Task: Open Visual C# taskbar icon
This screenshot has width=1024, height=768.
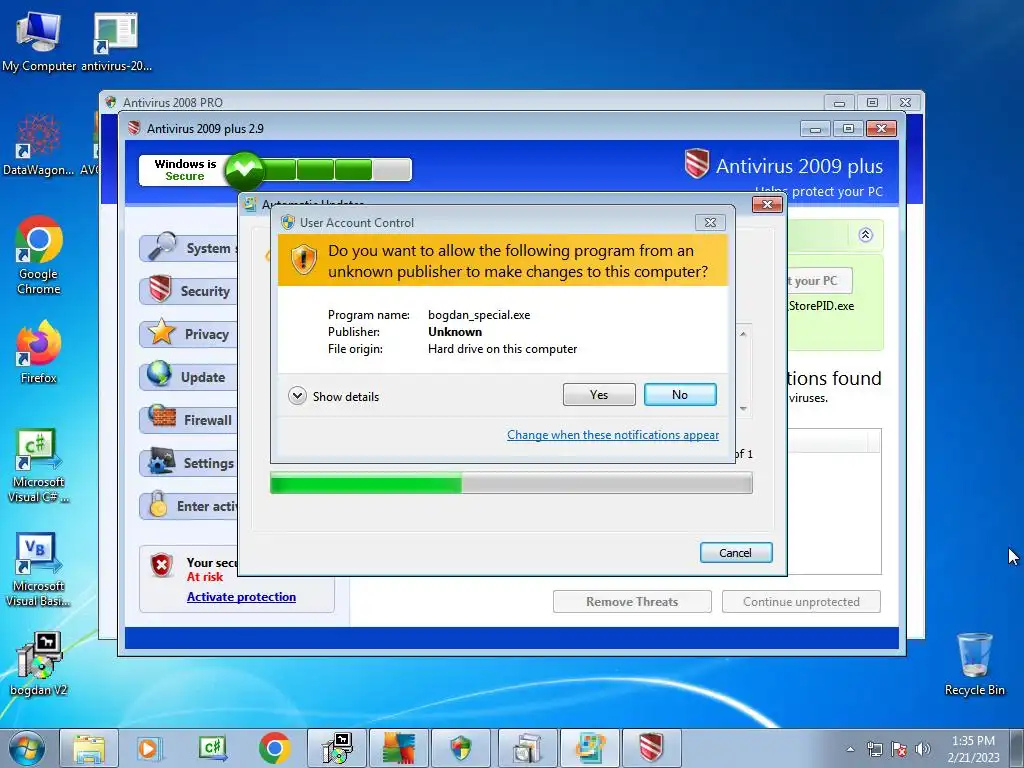Action: (212, 748)
